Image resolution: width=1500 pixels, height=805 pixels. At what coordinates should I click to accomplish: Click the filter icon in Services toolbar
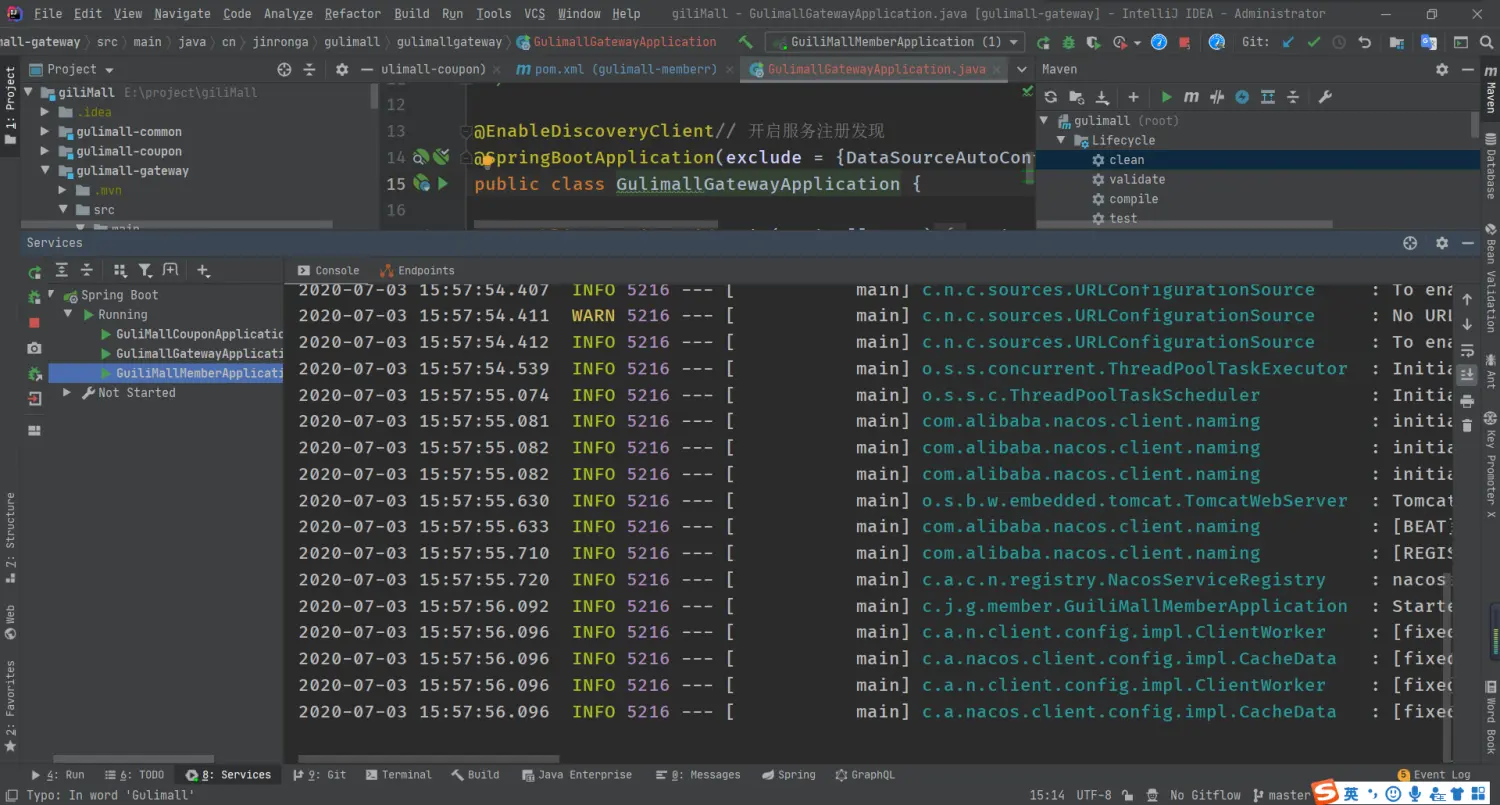[145, 270]
